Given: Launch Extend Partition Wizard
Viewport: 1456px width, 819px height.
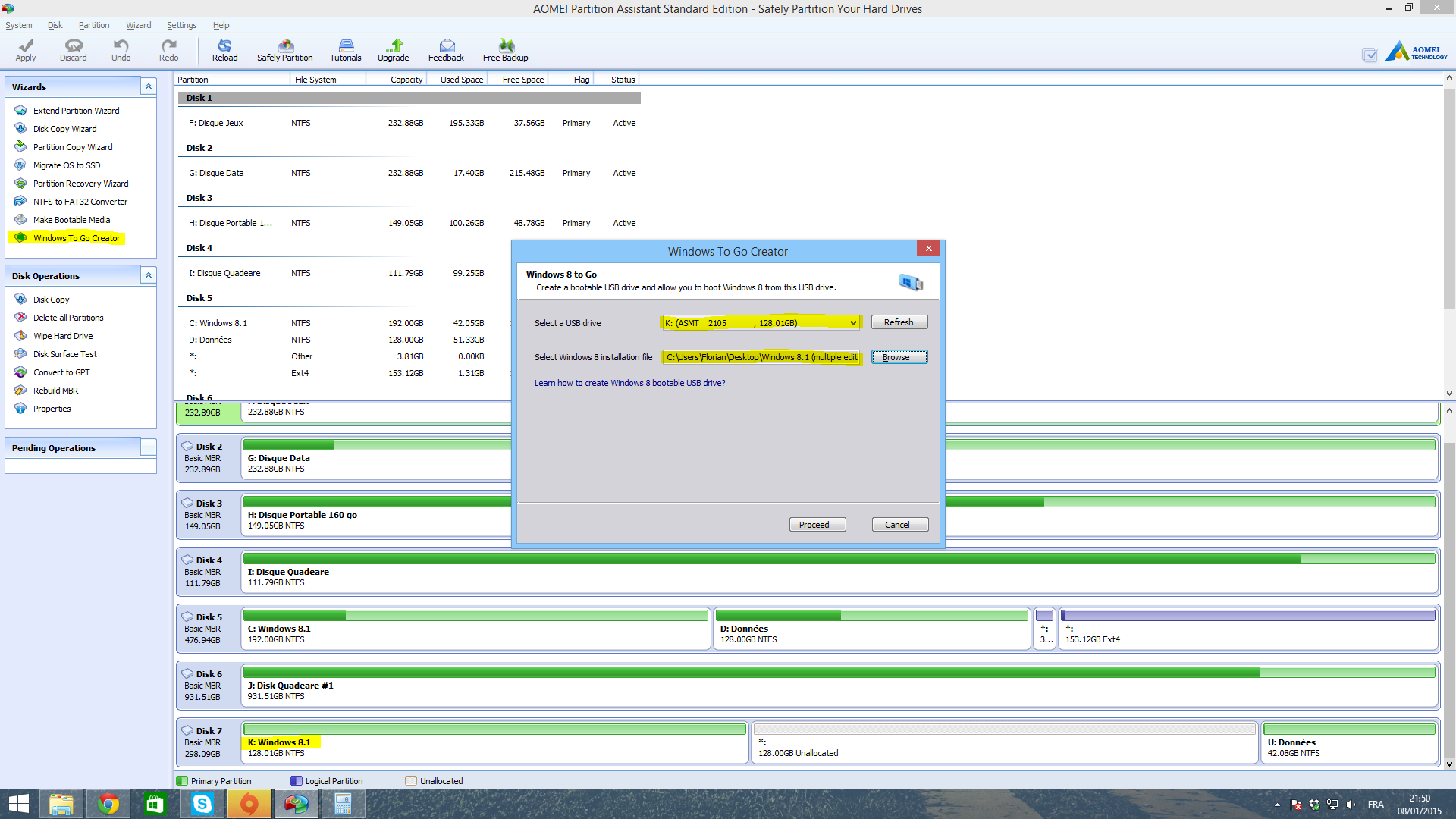Looking at the screenshot, I should [x=76, y=111].
